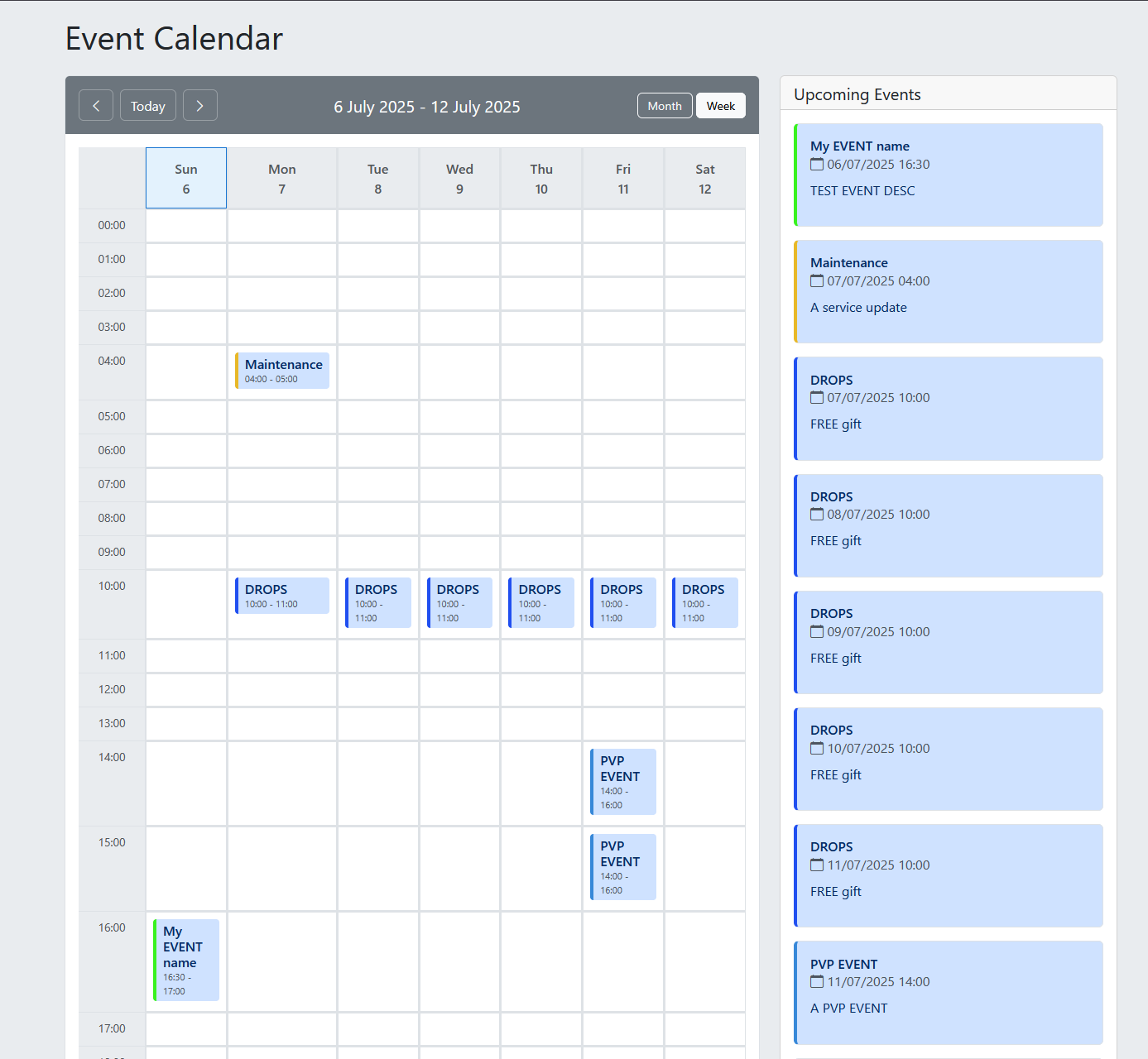Click calendar icon on DROPS 09/07/2025 card
Viewport: 1148px width, 1059px height.
point(817,632)
